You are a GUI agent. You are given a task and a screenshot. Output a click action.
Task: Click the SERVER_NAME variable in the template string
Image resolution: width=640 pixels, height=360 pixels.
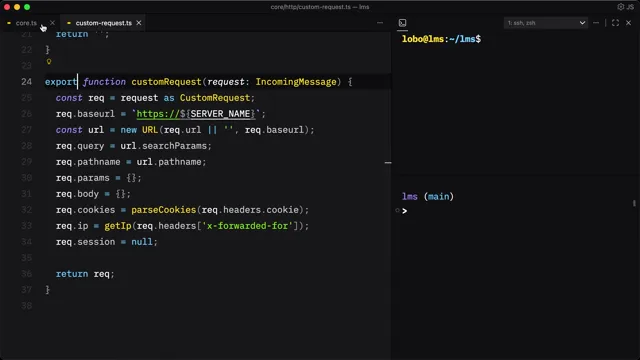pos(220,114)
